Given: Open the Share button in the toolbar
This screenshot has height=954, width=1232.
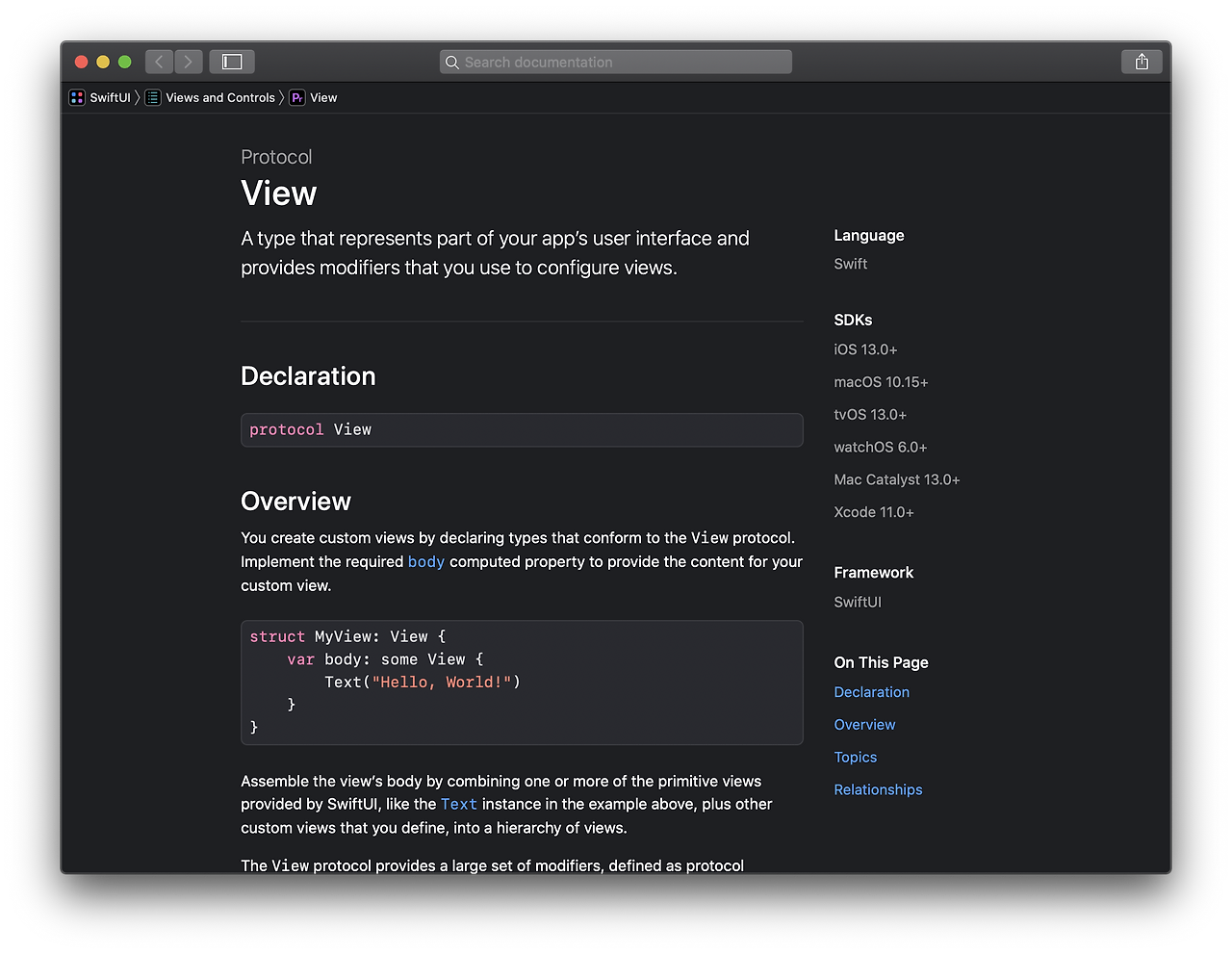Looking at the screenshot, I should point(1142,62).
